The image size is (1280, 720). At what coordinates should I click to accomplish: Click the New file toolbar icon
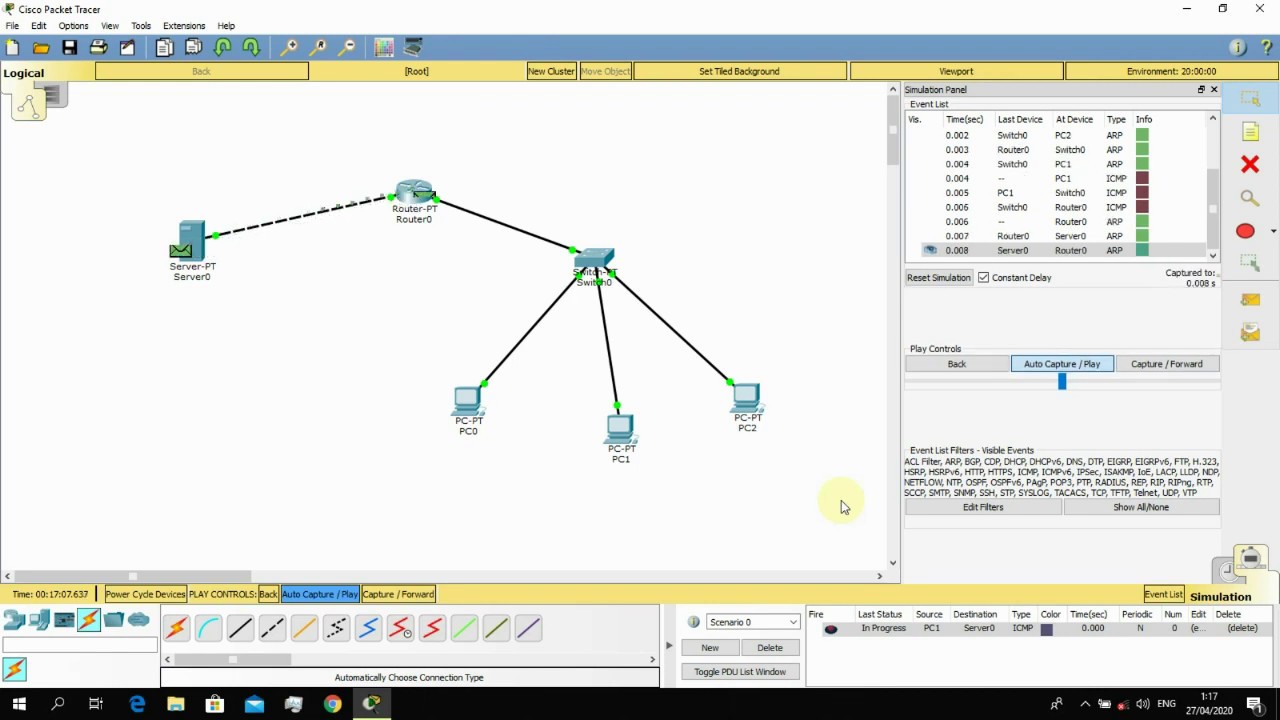click(x=12, y=47)
